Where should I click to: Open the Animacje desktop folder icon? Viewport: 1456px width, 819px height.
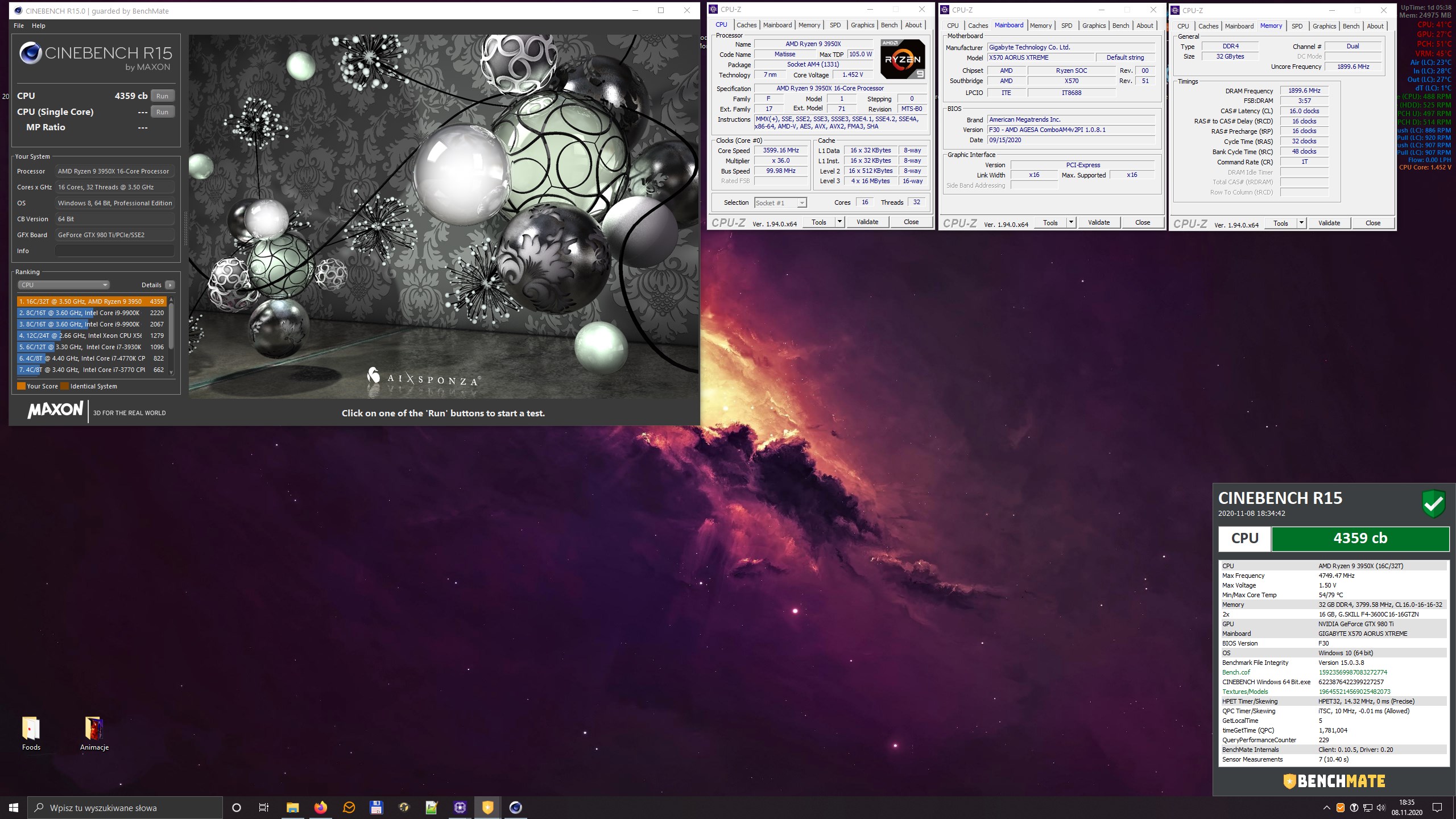[94, 734]
